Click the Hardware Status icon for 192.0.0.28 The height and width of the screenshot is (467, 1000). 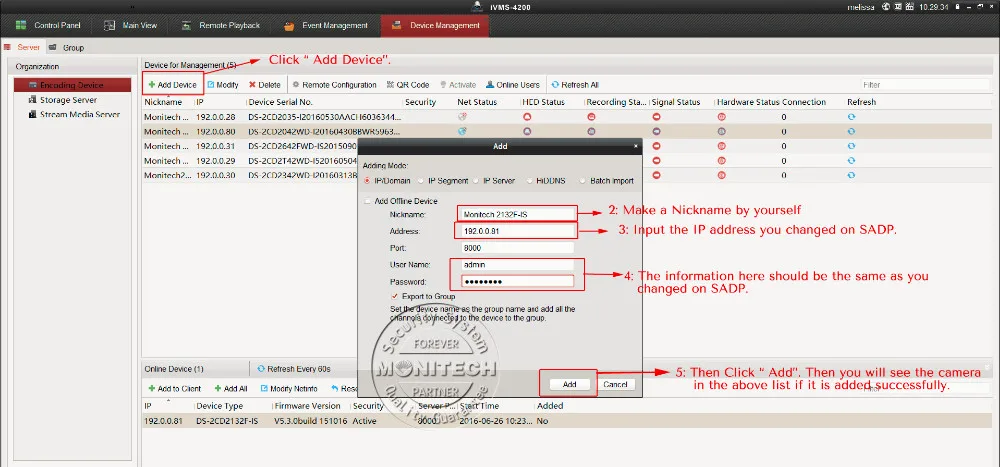[721, 117]
